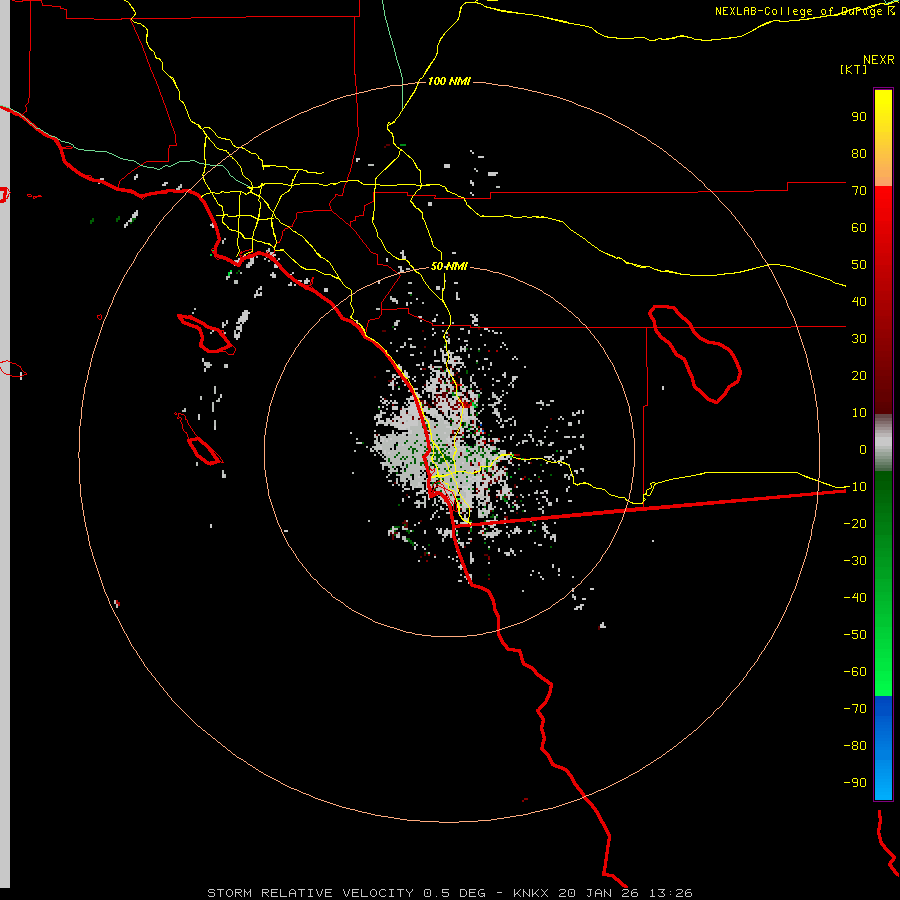900x900 pixels.
Task: Pick the green segment of the color bar
Action: tap(883, 583)
